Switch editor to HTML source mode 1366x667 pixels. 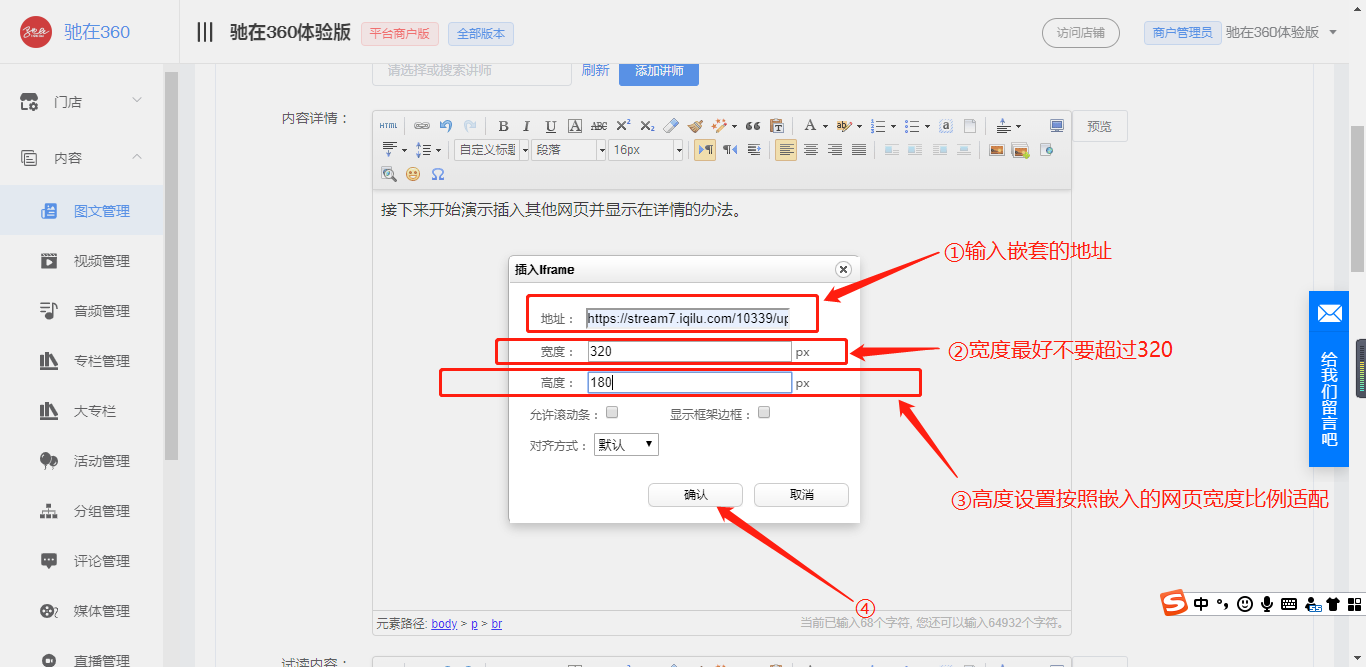click(x=389, y=126)
